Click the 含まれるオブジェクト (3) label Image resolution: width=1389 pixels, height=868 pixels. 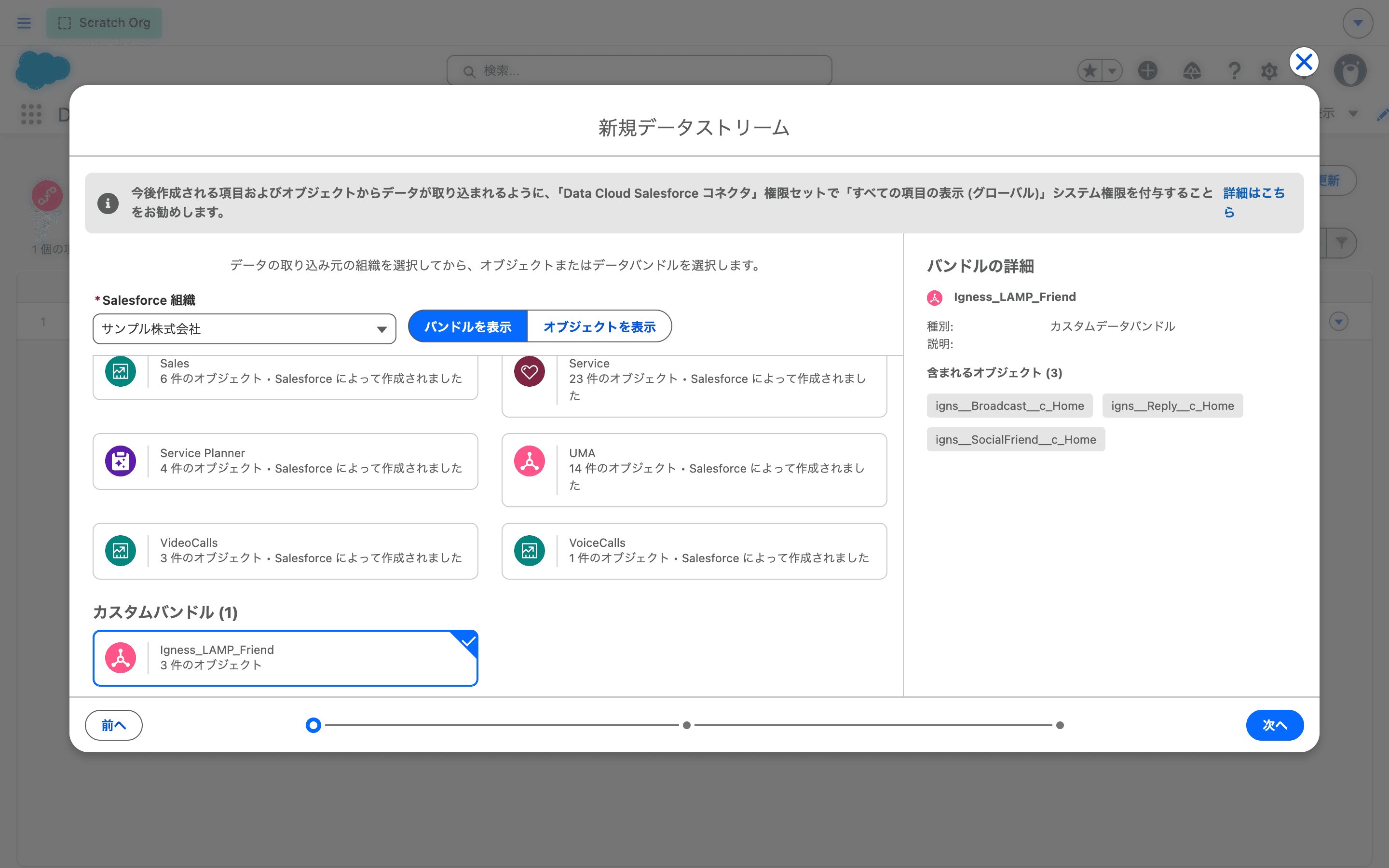pyautogui.click(x=994, y=373)
